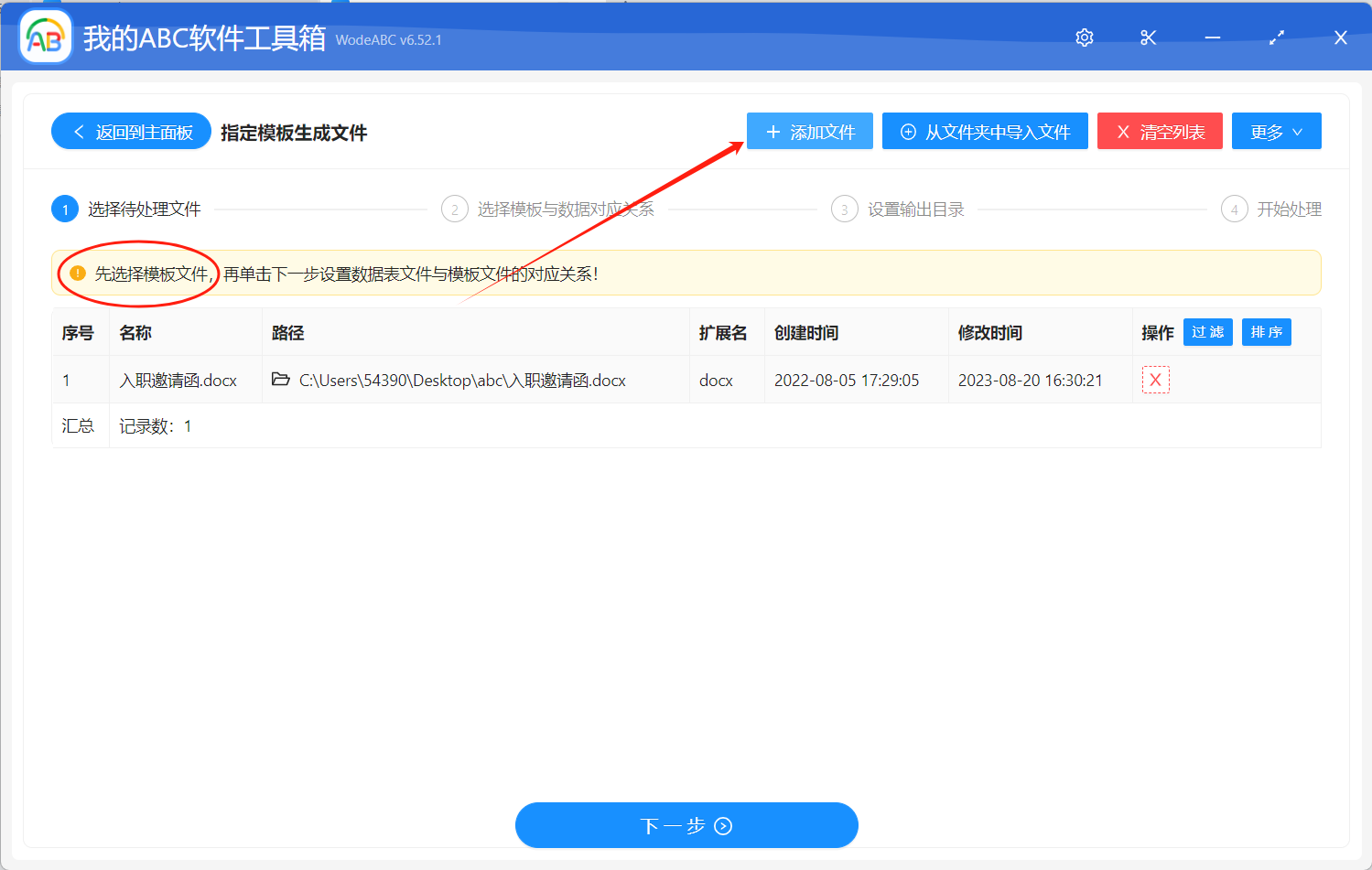
Task: Add files using the 添加文件 button
Action: 809,131
